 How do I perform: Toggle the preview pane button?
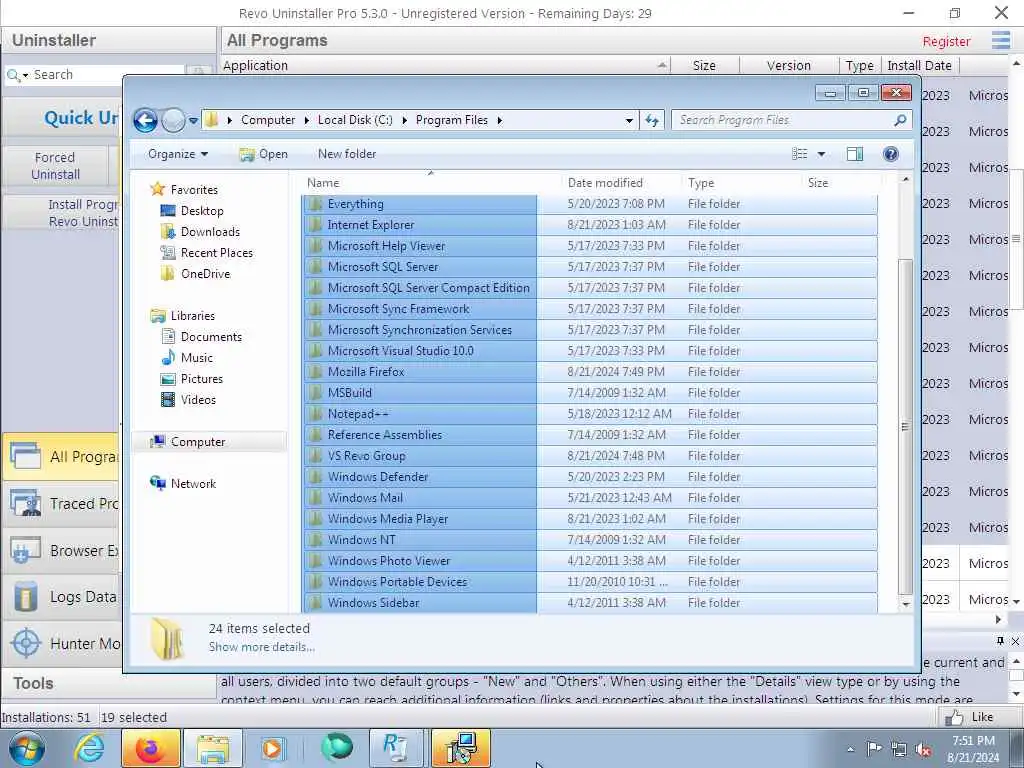(855, 154)
